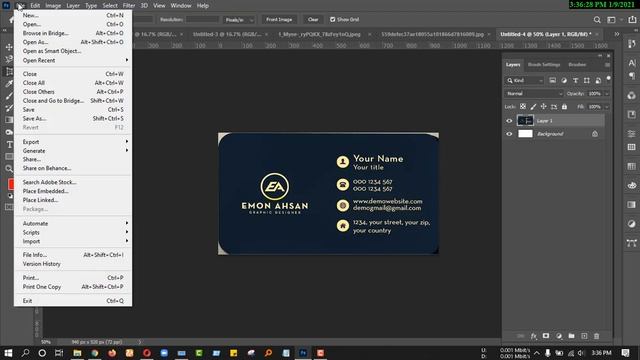Open Layers panel options menu

(x=607, y=65)
